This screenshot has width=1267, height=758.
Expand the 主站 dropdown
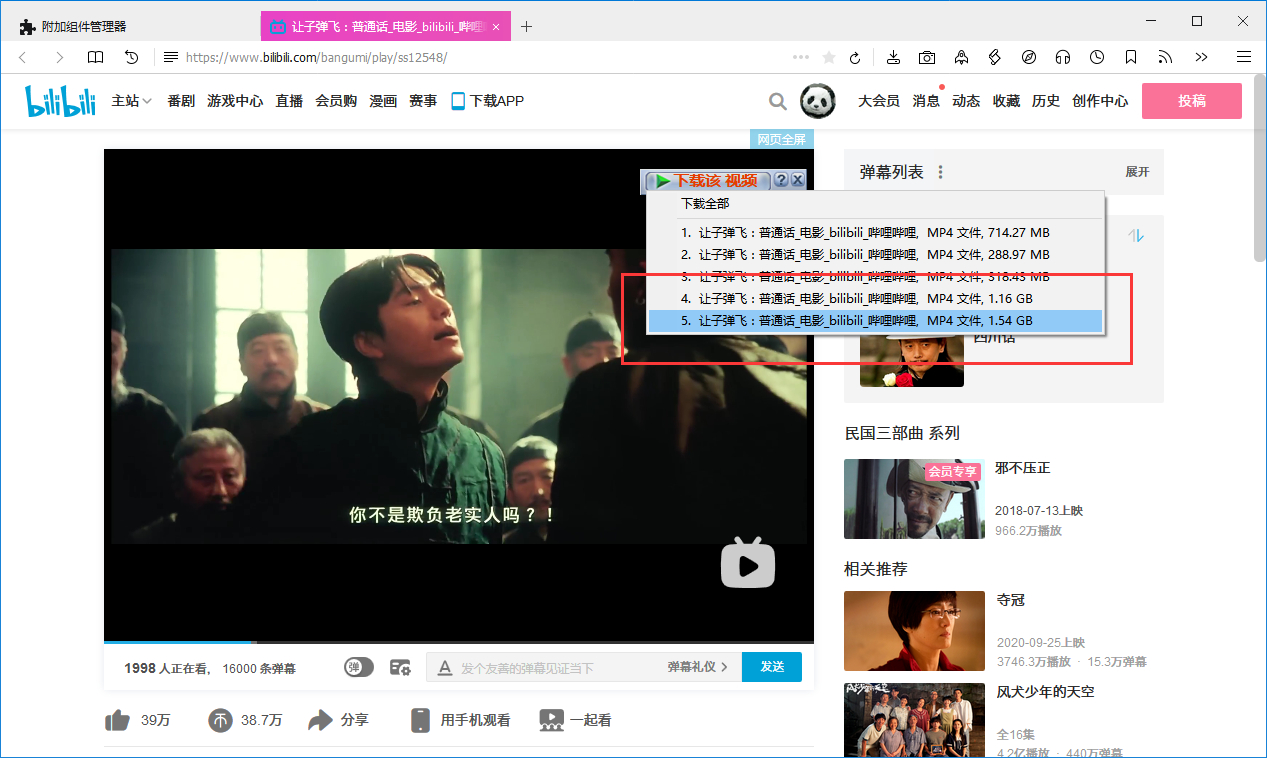131,101
